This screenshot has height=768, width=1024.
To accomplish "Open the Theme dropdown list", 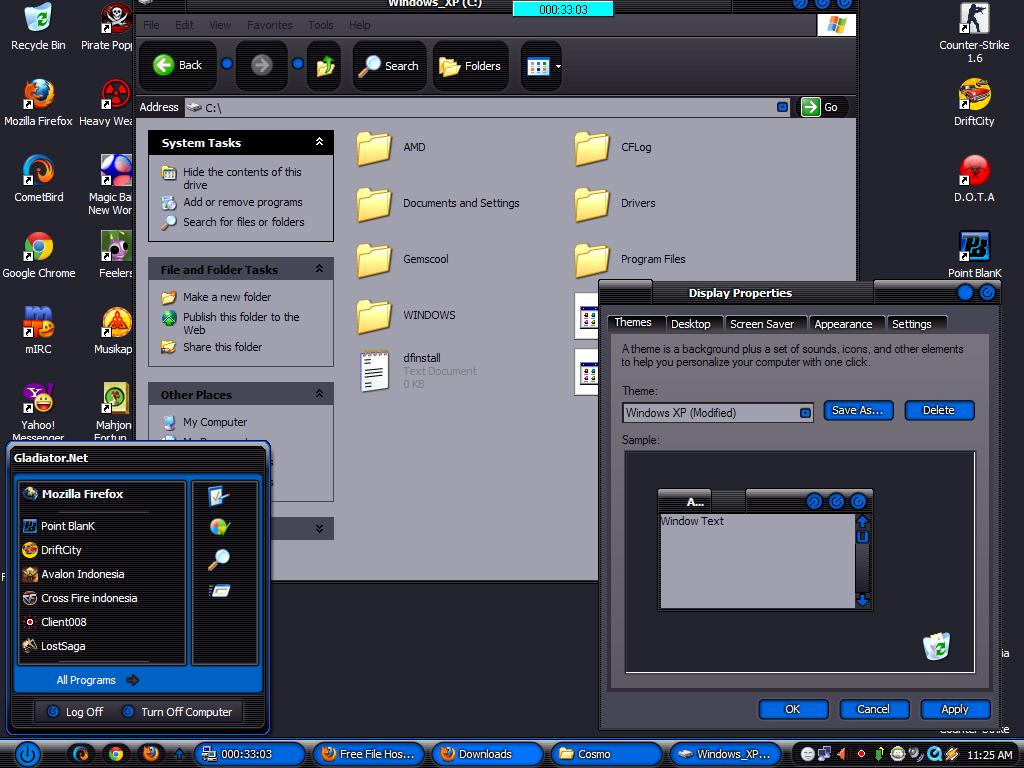I will [x=805, y=413].
